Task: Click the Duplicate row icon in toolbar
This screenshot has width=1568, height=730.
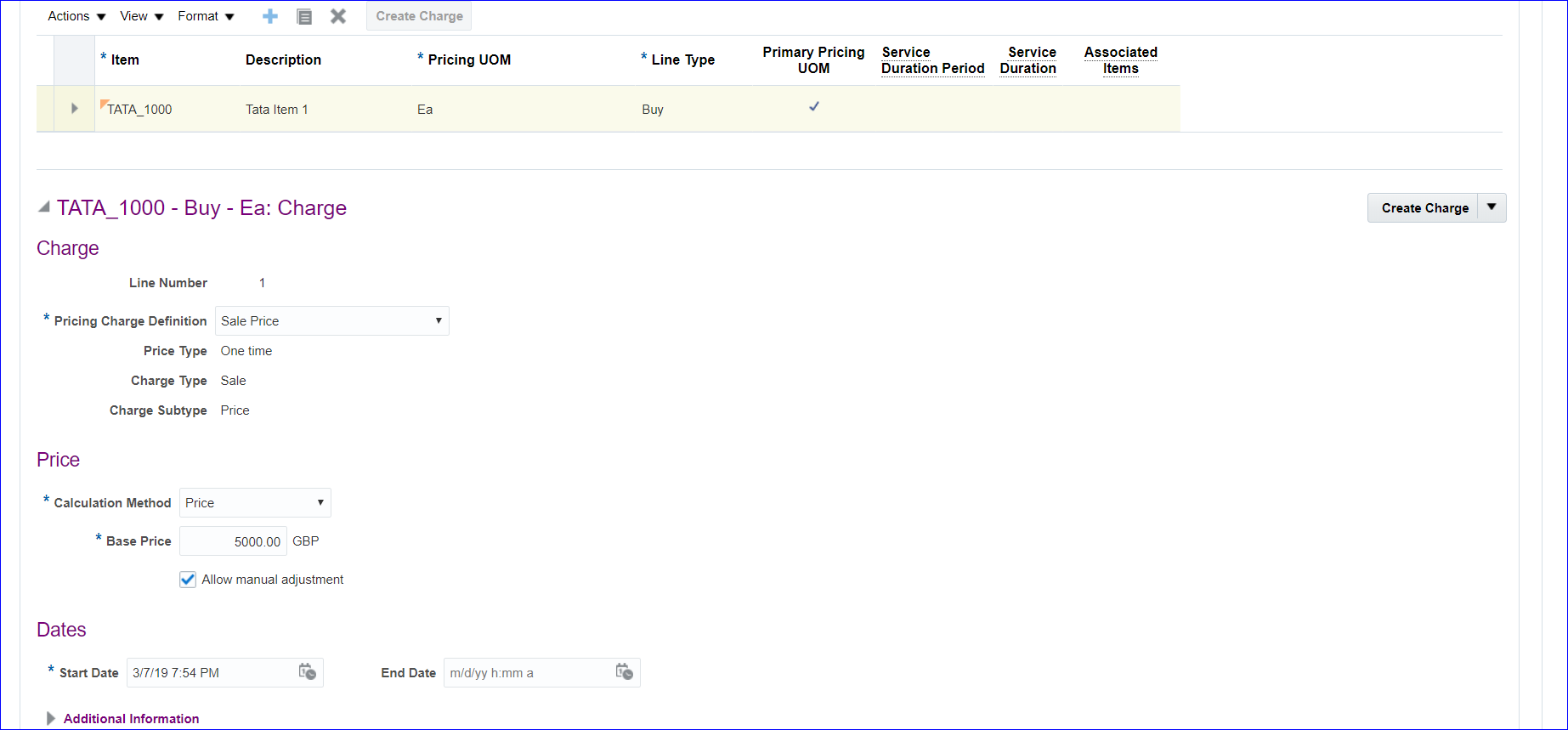Action: coord(304,16)
